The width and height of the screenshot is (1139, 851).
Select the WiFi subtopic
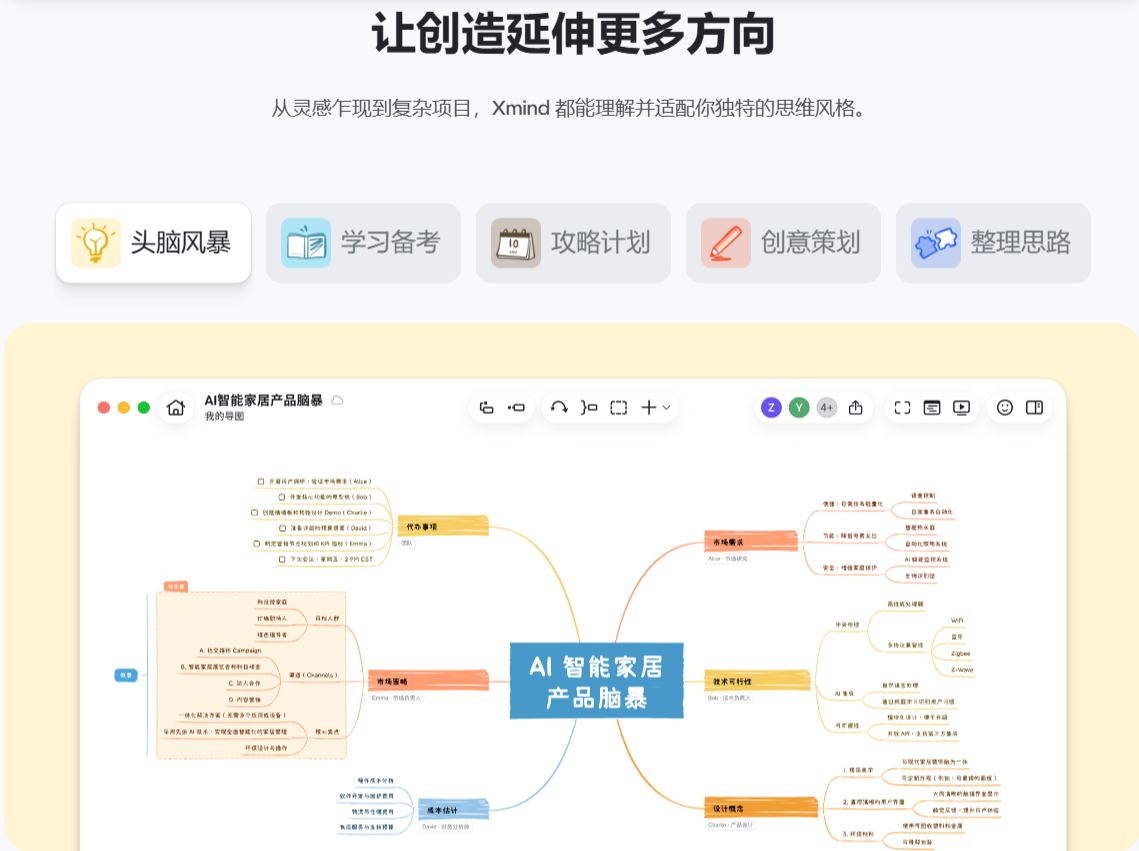957,621
